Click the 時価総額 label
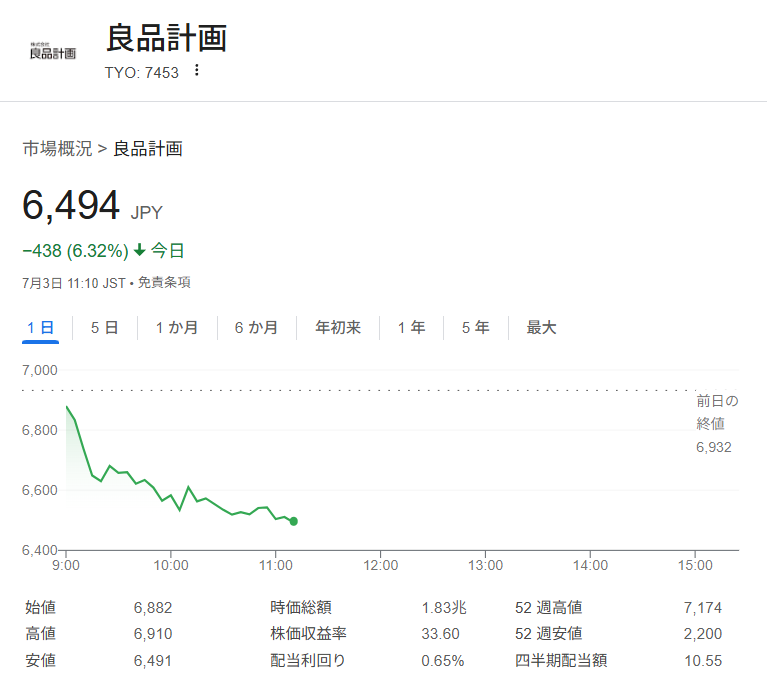Viewport: 767px width, 682px height. (301, 608)
